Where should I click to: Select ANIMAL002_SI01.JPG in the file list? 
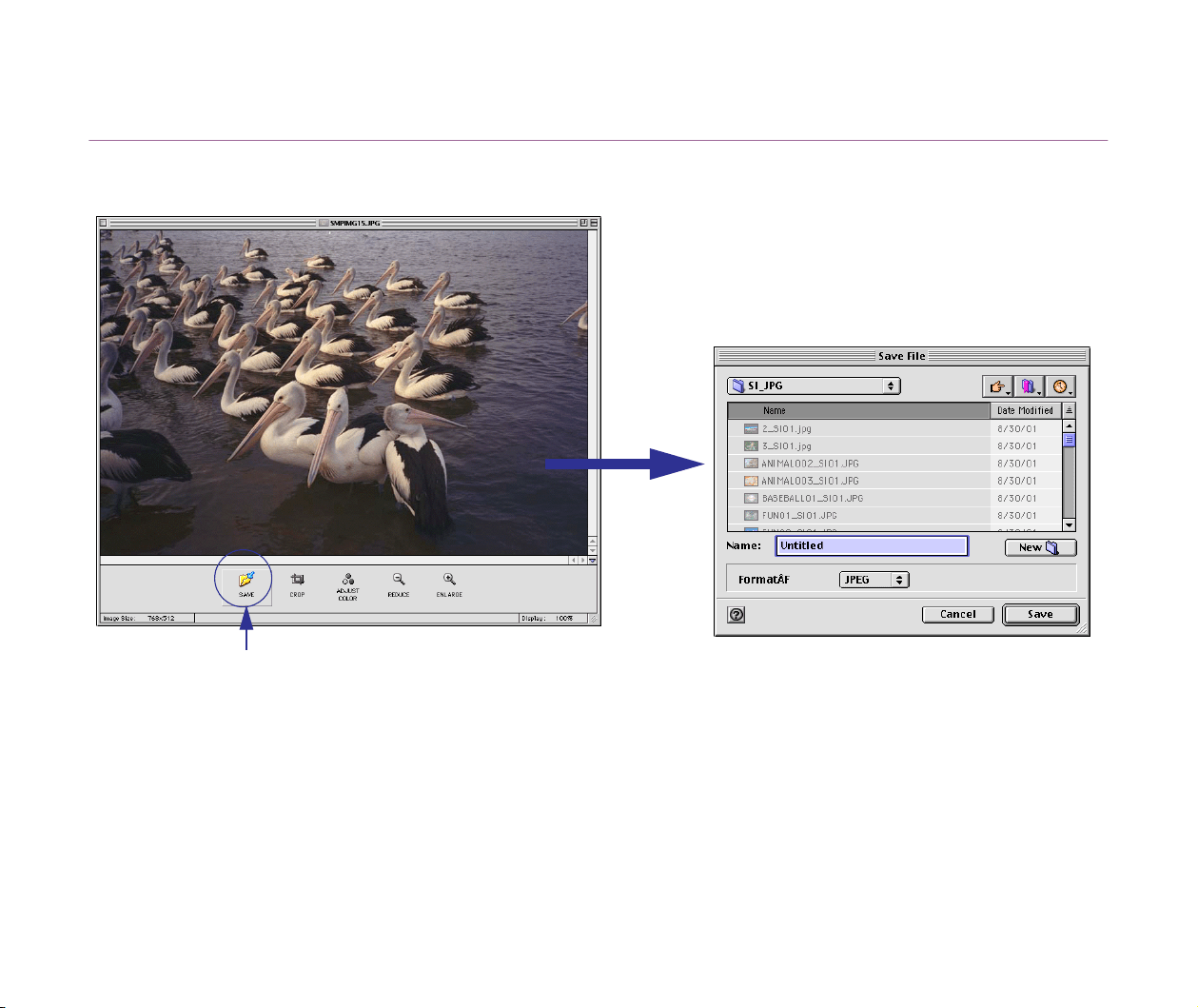894,464
